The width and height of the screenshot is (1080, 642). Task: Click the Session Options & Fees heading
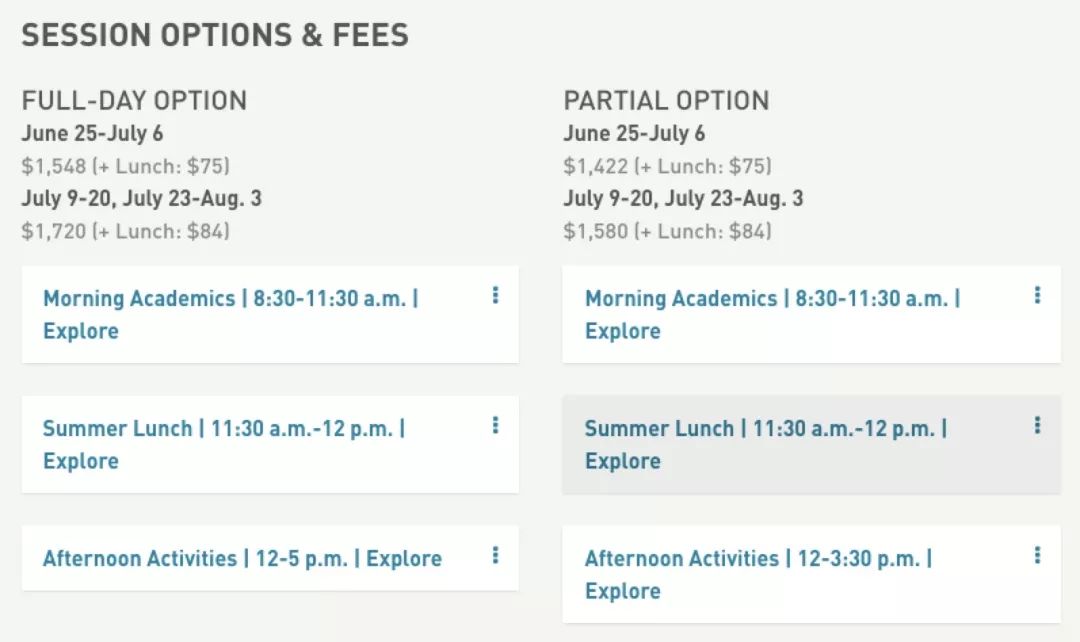[x=215, y=35]
